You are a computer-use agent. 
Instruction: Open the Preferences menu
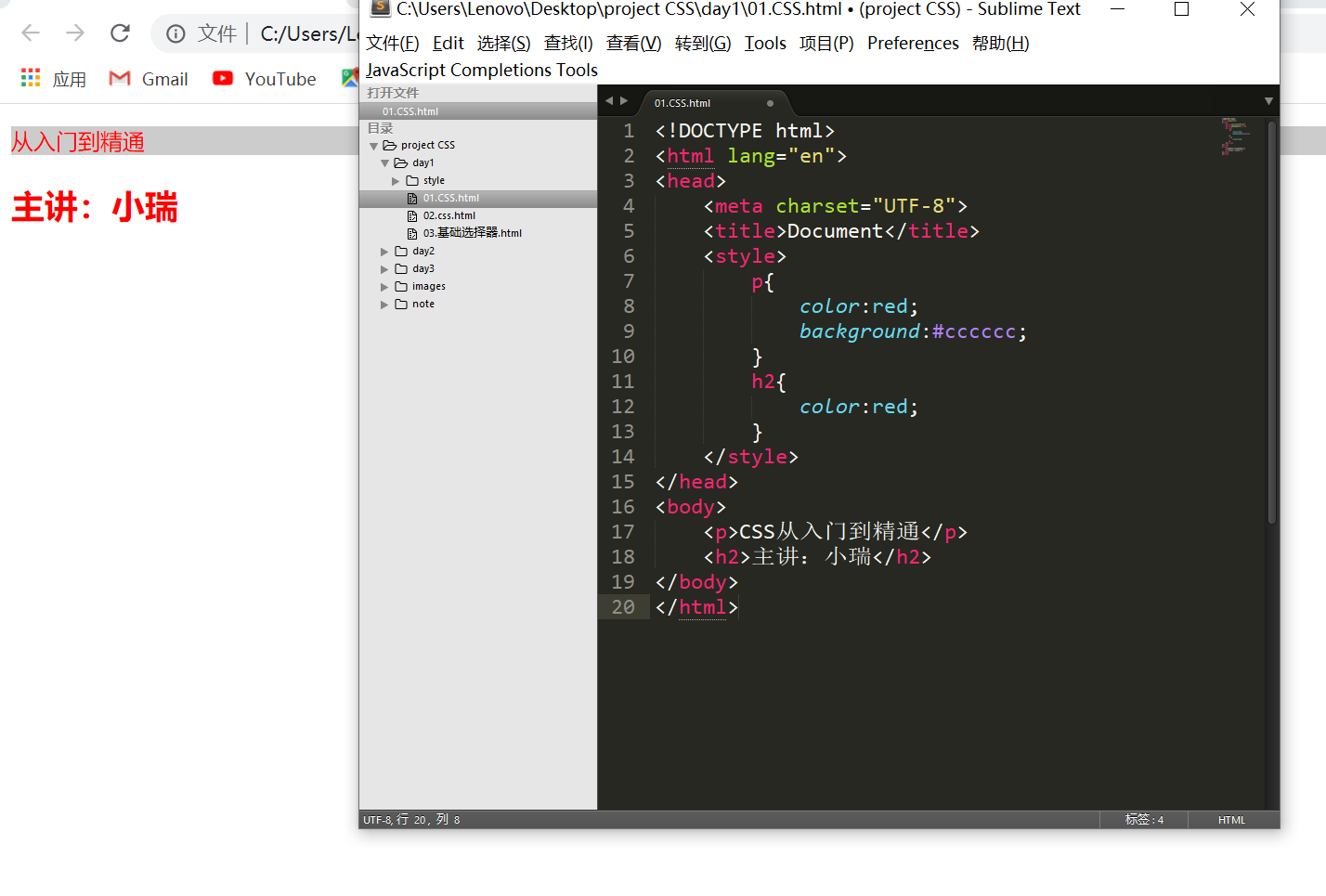(913, 44)
